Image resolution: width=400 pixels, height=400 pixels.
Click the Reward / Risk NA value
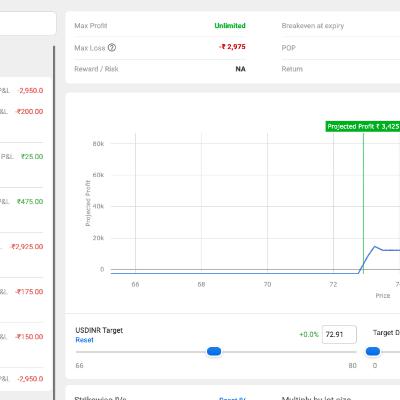[241, 69]
